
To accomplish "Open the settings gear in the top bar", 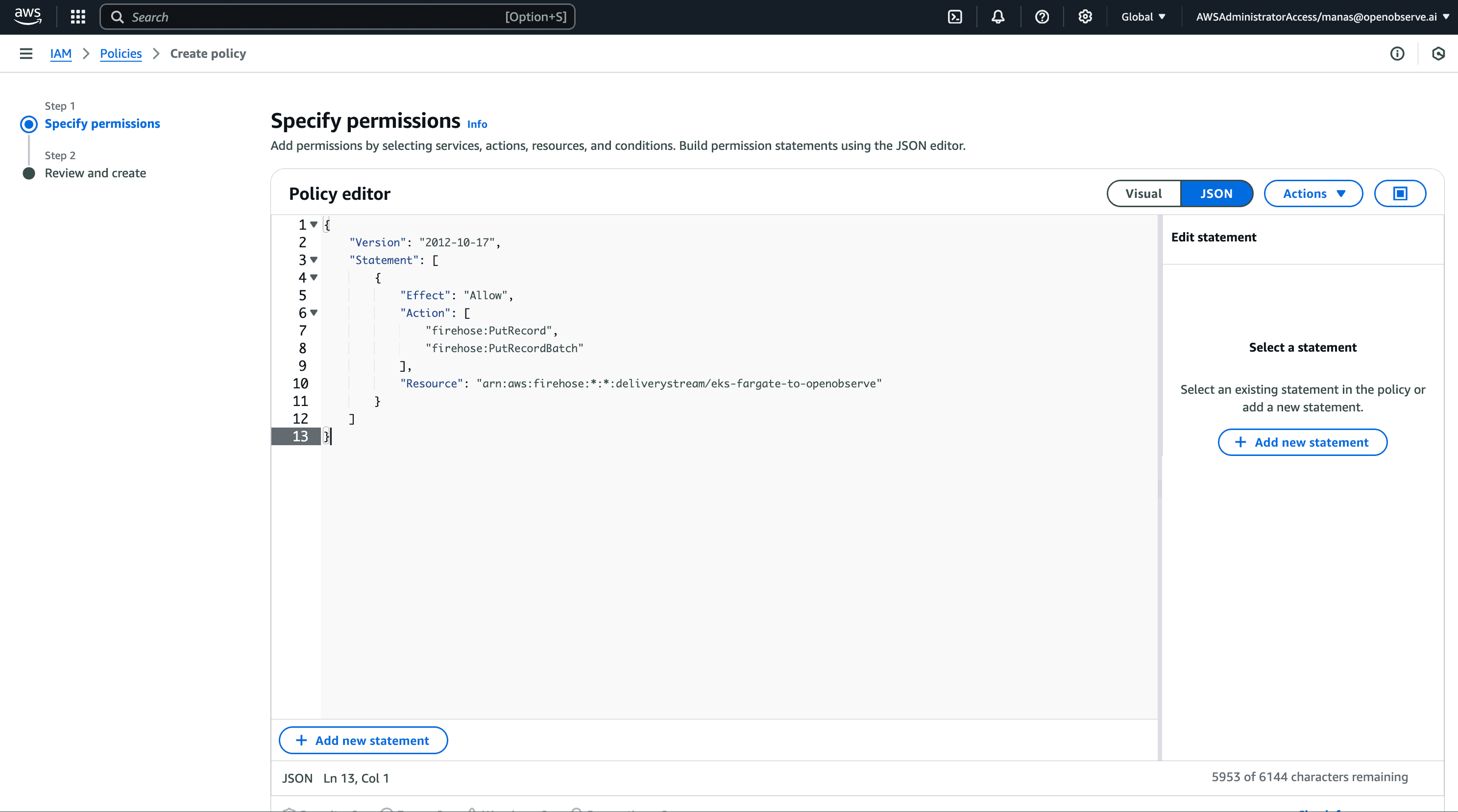I will [x=1085, y=17].
